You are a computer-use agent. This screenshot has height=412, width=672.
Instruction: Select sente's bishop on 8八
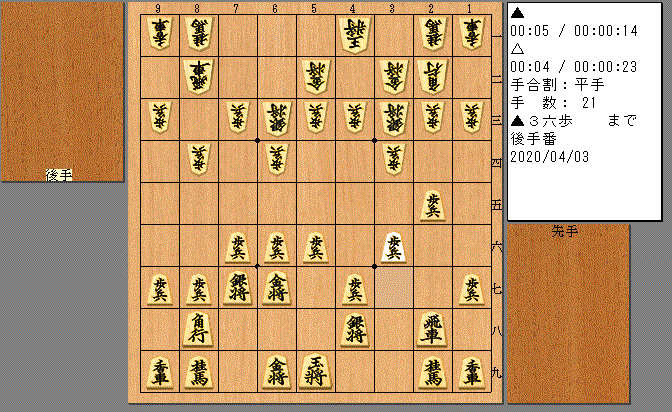click(199, 331)
